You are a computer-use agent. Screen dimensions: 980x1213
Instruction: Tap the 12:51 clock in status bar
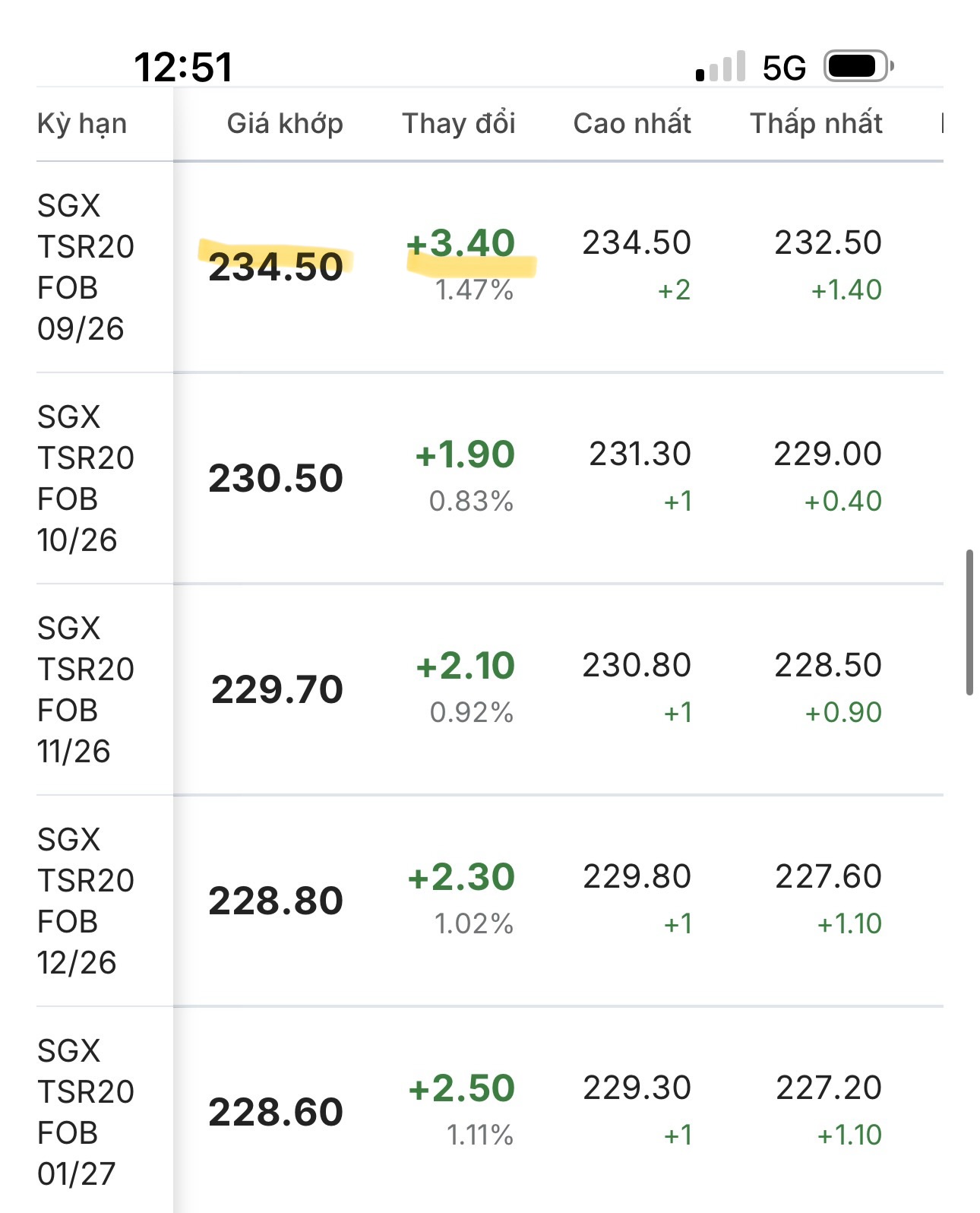click(x=183, y=67)
